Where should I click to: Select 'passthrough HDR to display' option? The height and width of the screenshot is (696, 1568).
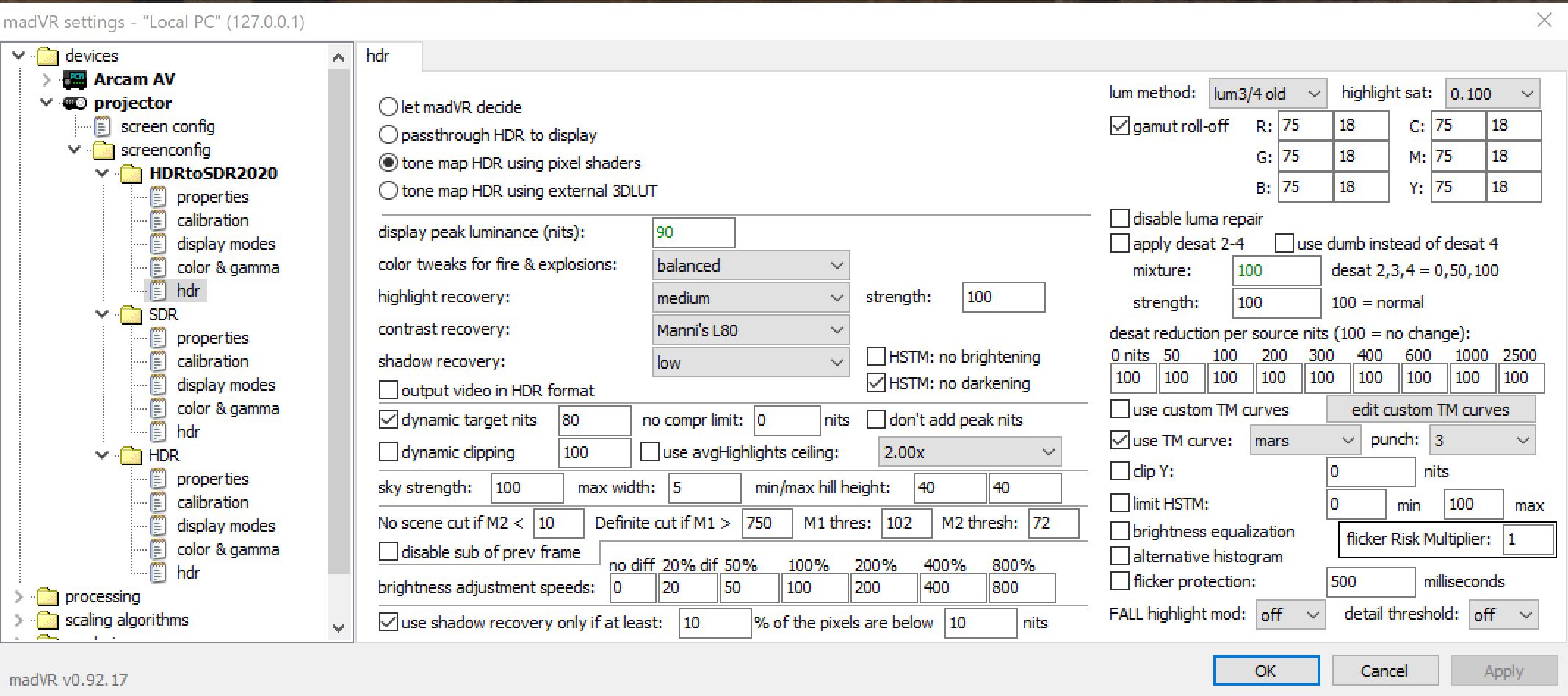pos(389,135)
